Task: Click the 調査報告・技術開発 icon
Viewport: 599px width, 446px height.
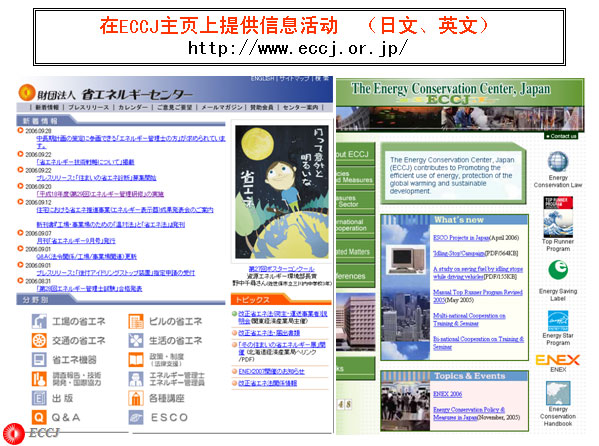Action: (39, 379)
